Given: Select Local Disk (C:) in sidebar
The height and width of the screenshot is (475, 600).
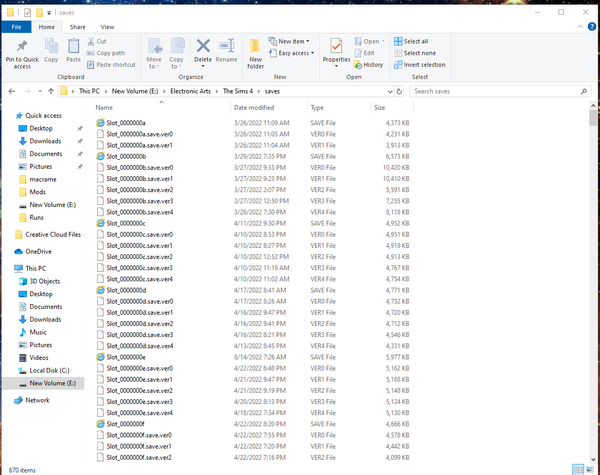Looking at the screenshot, I should (x=49, y=371).
